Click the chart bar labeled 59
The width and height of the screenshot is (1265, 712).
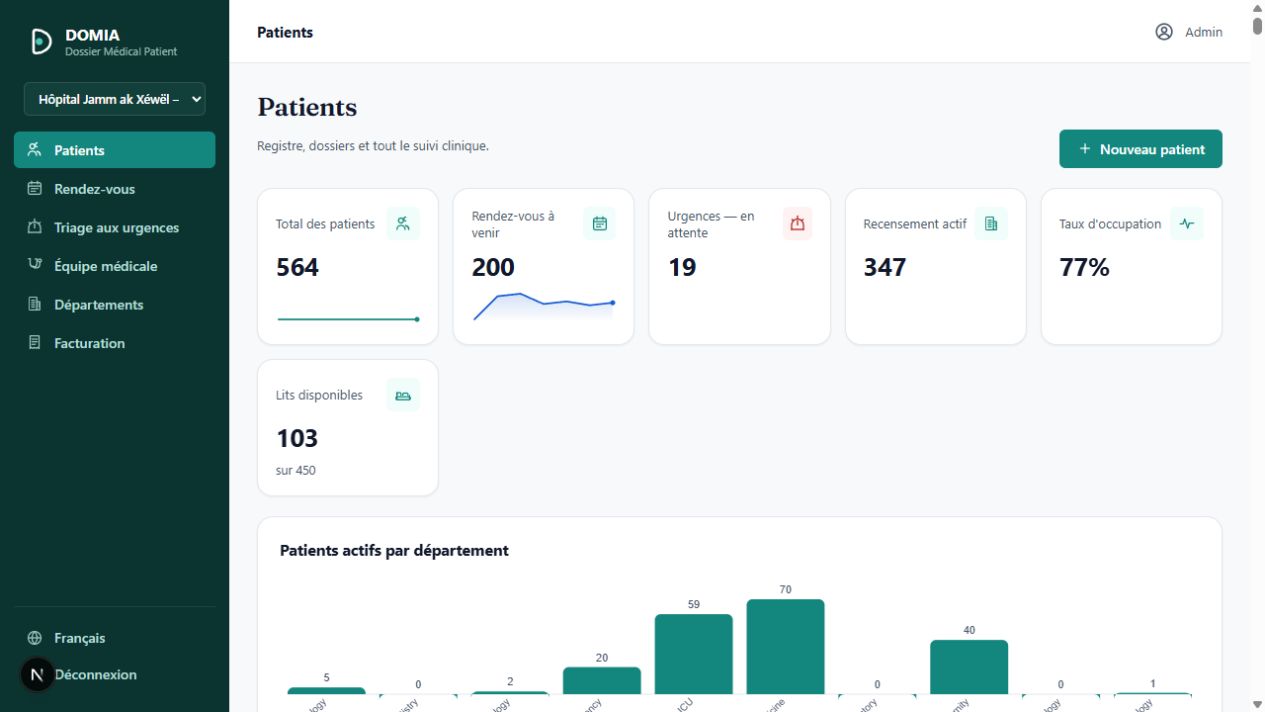(x=694, y=654)
